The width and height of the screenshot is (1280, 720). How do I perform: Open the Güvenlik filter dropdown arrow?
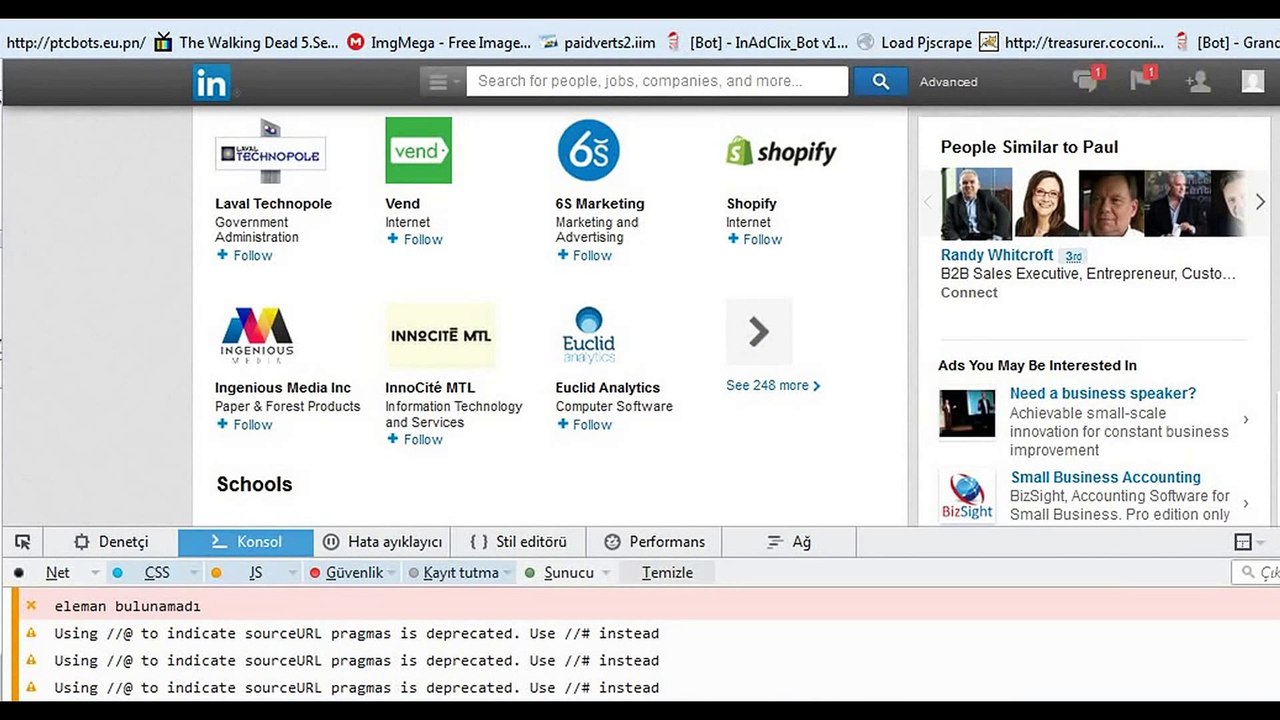pyautogui.click(x=391, y=573)
